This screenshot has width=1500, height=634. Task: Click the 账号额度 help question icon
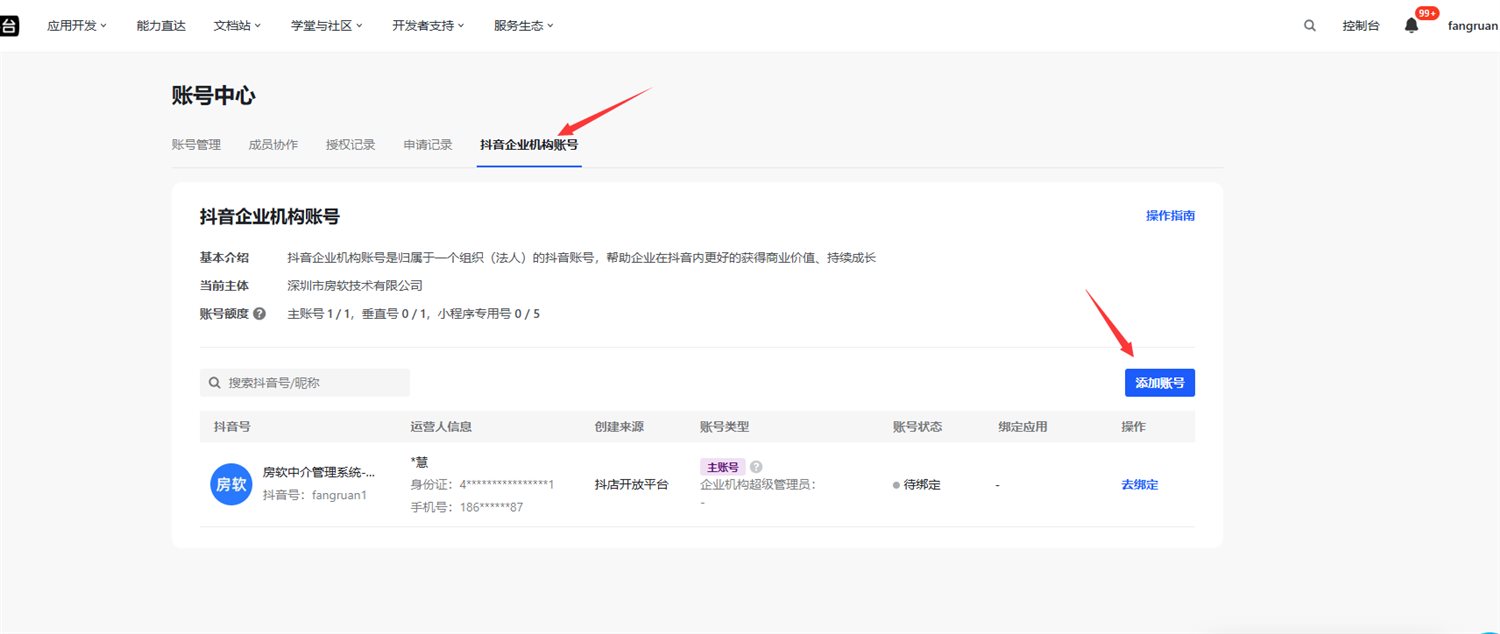point(259,314)
